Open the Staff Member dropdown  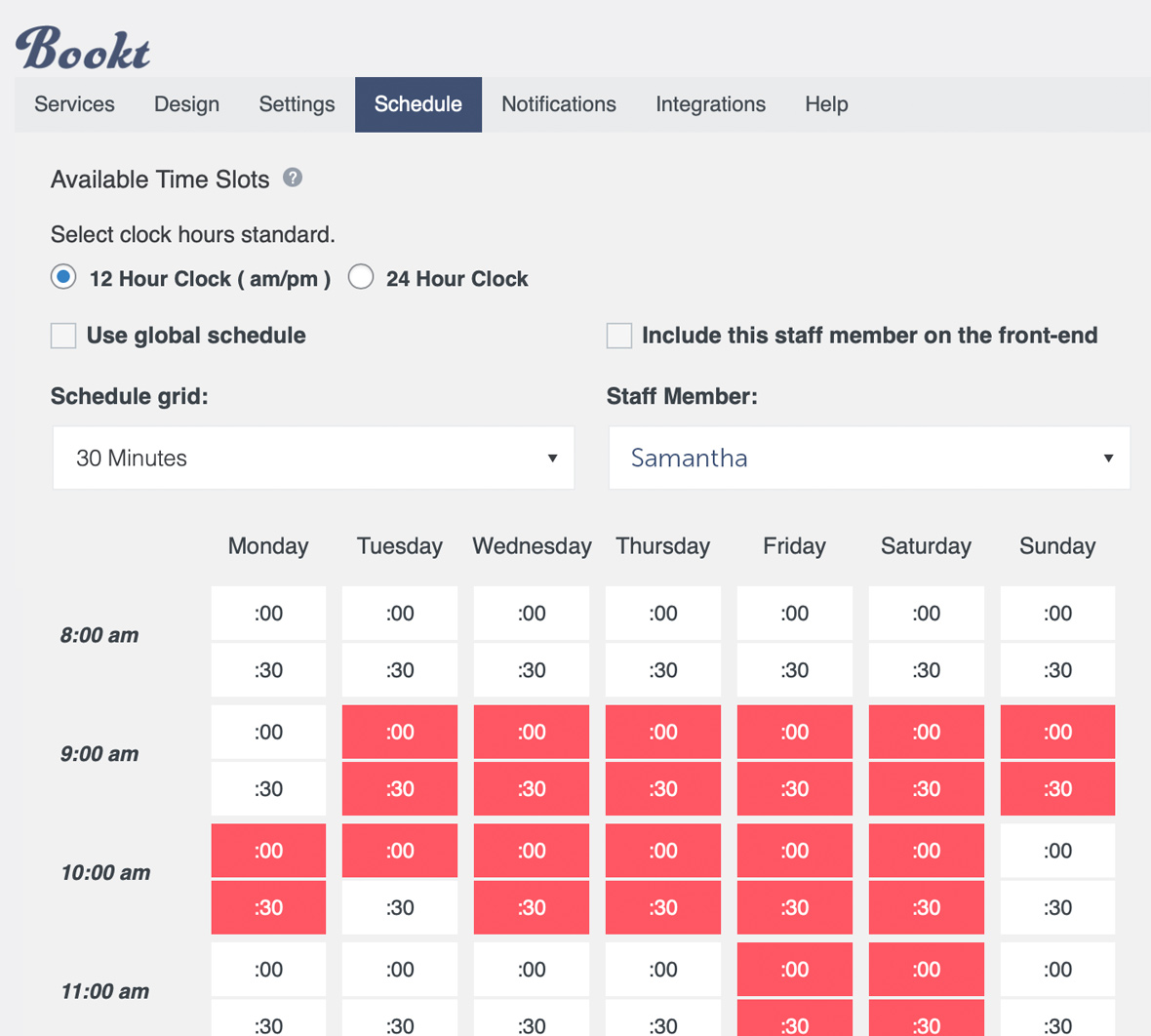869,458
